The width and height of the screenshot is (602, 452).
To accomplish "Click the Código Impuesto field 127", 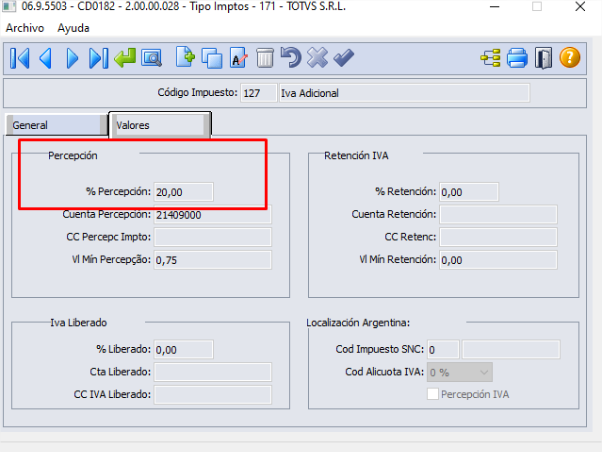I will click(258, 93).
